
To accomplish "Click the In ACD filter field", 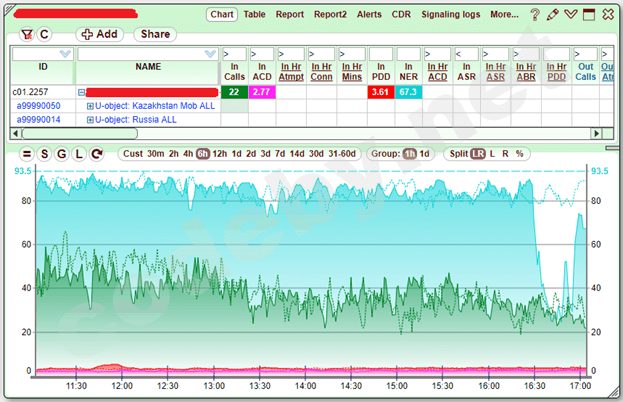I will click(262, 54).
